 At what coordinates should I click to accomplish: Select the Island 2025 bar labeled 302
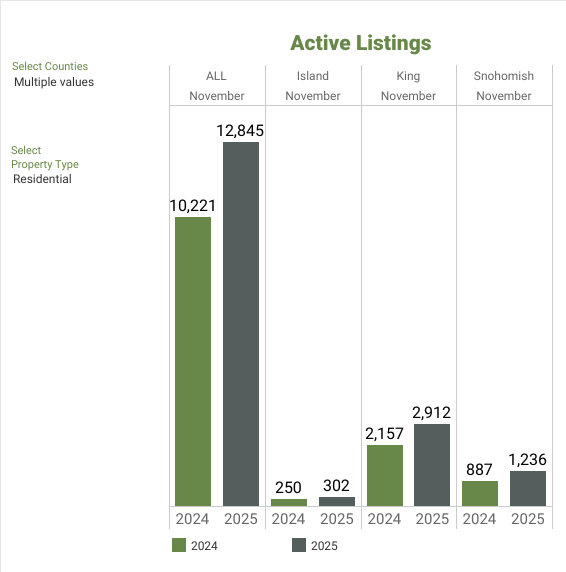point(337,502)
